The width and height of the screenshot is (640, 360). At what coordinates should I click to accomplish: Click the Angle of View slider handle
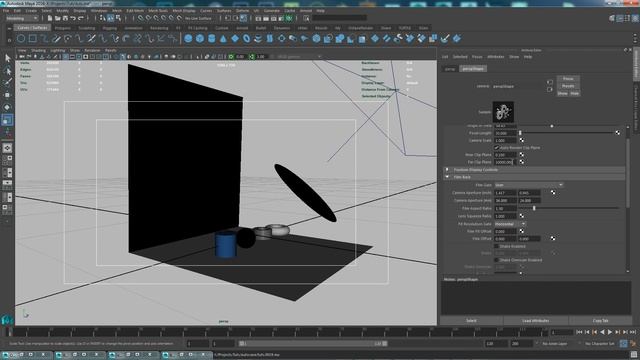pyautogui.click(x=552, y=126)
